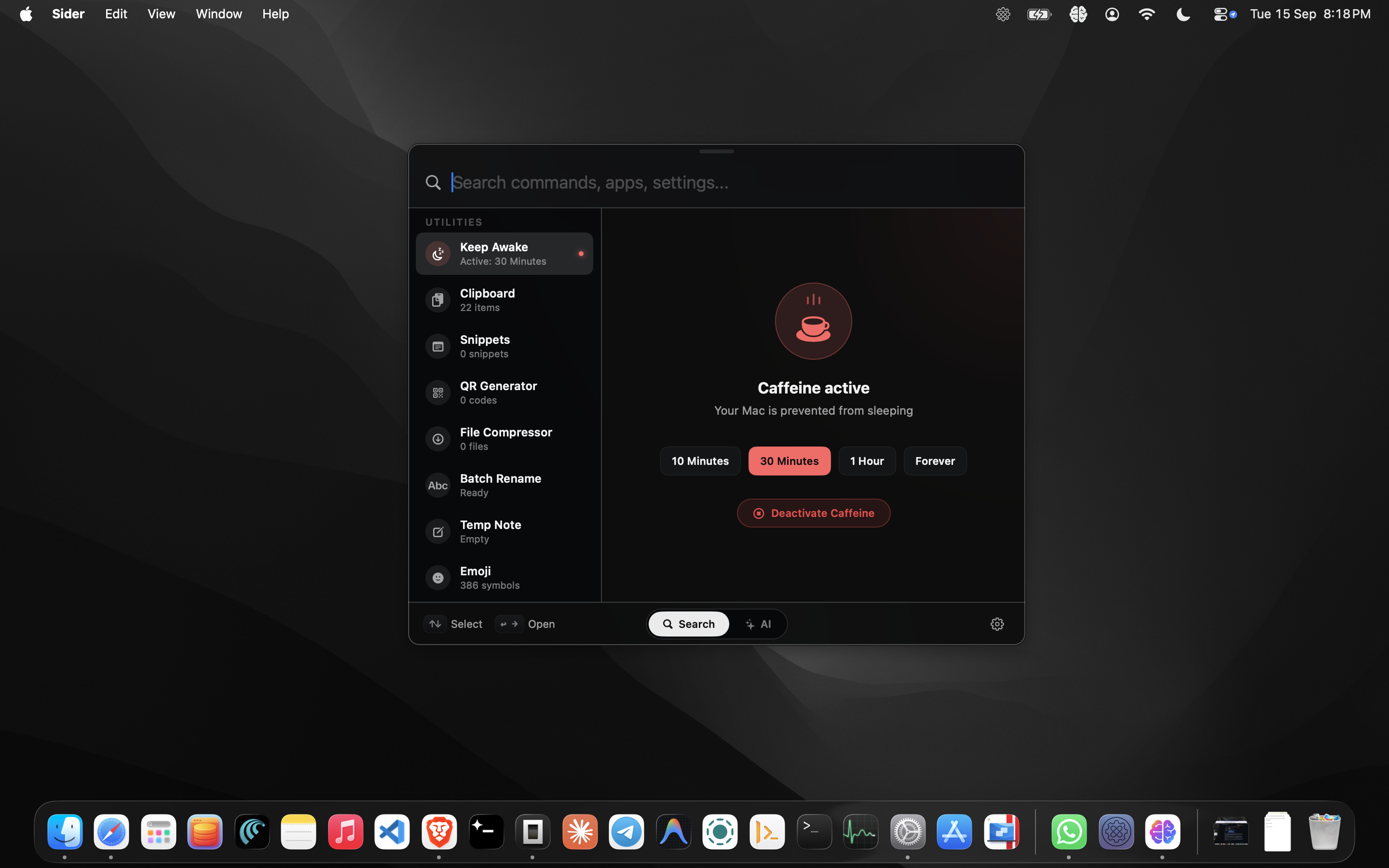Switch to the AI mode tab
This screenshot has height=868, width=1389.
point(758,624)
